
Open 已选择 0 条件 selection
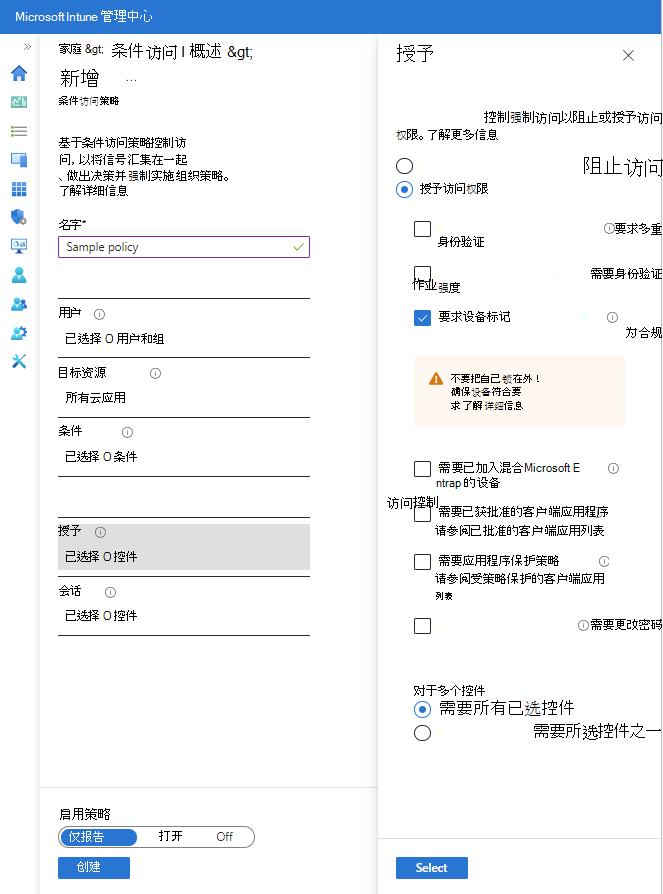[x=101, y=457]
